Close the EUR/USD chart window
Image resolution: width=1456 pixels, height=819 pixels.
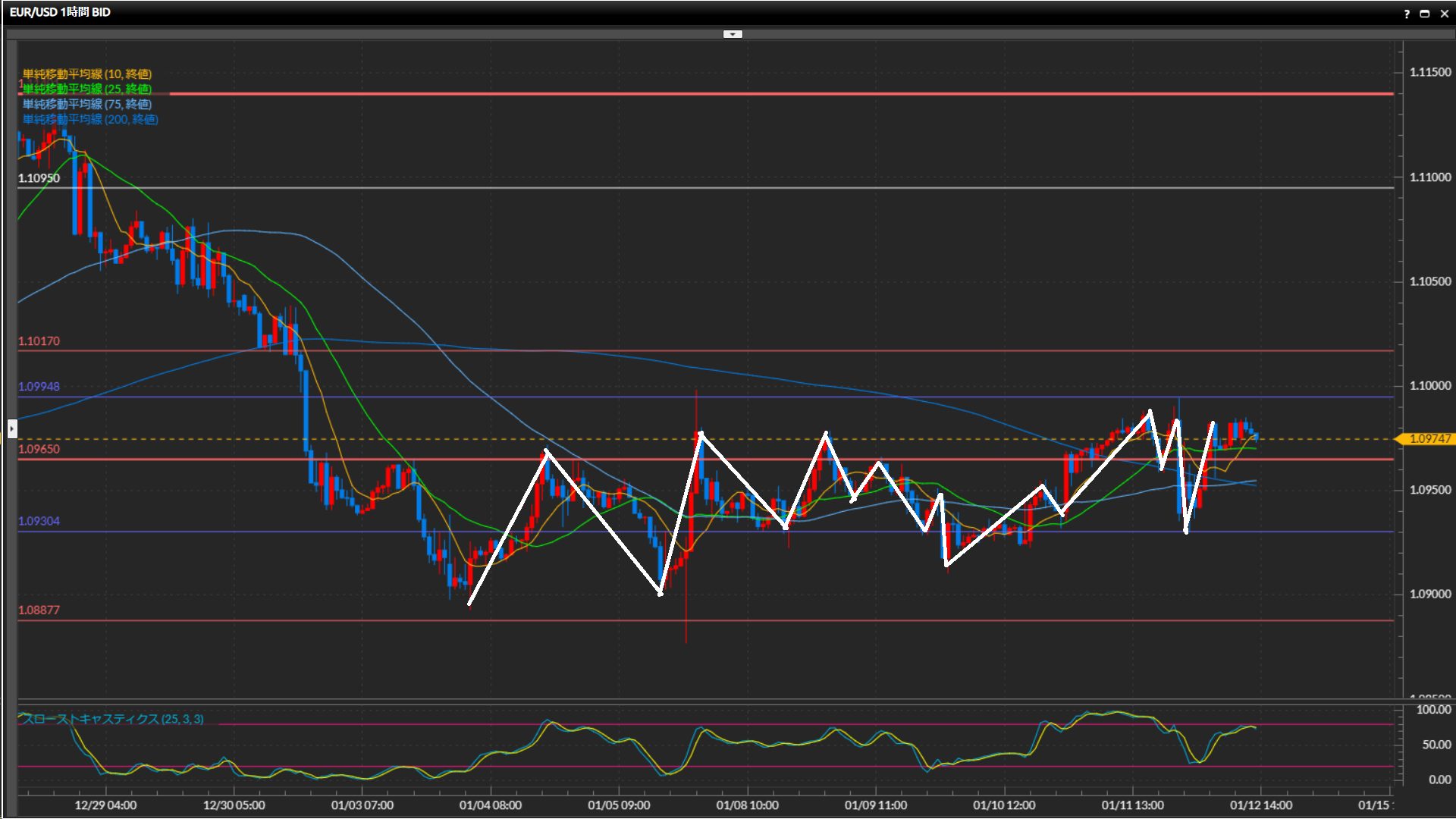[x=1444, y=14]
